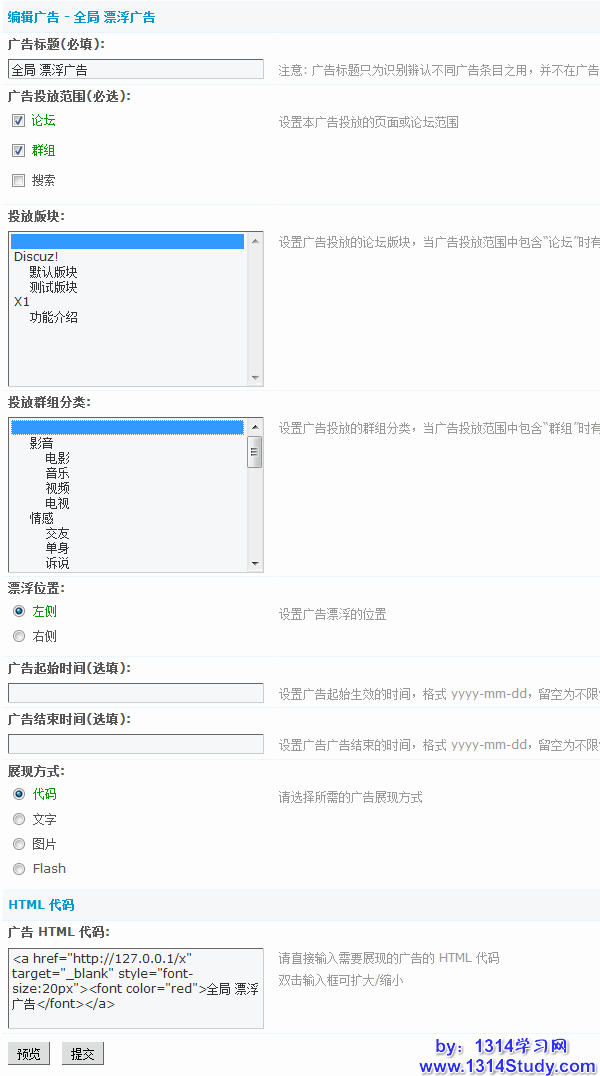The height and width of the screenshot is (1076, 600).
Task: Submit the form with 提交
Action: 82,1054
